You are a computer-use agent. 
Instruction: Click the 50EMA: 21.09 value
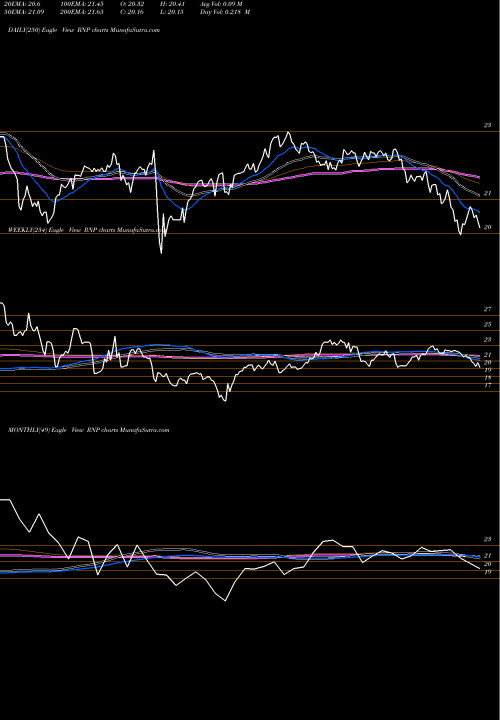coord(22,12)
